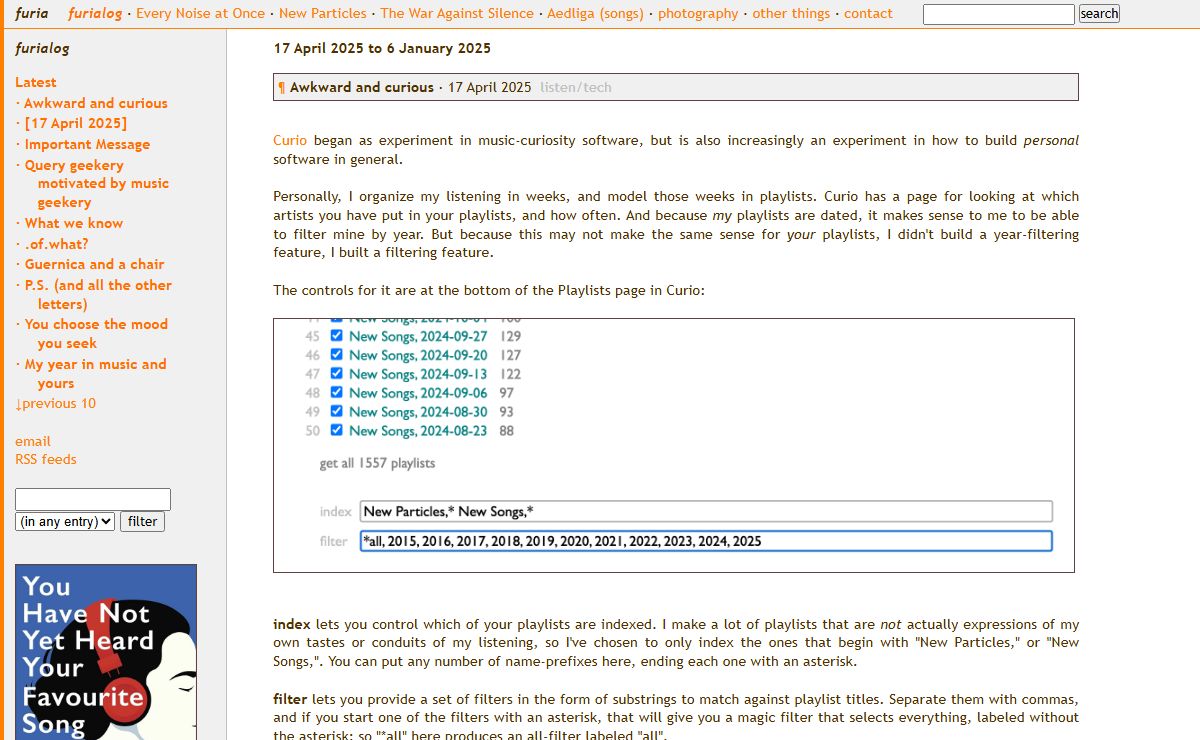Open the [17 April 2025] sidebar entry
The image size is (1200, 740).
(76, 123)
